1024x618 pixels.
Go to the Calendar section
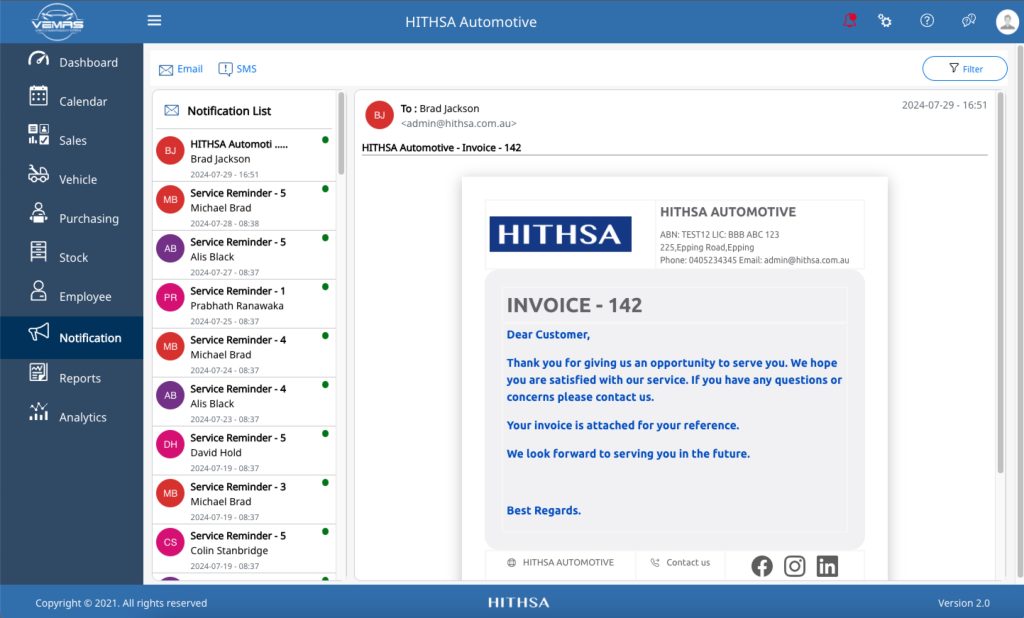point(72,101)
